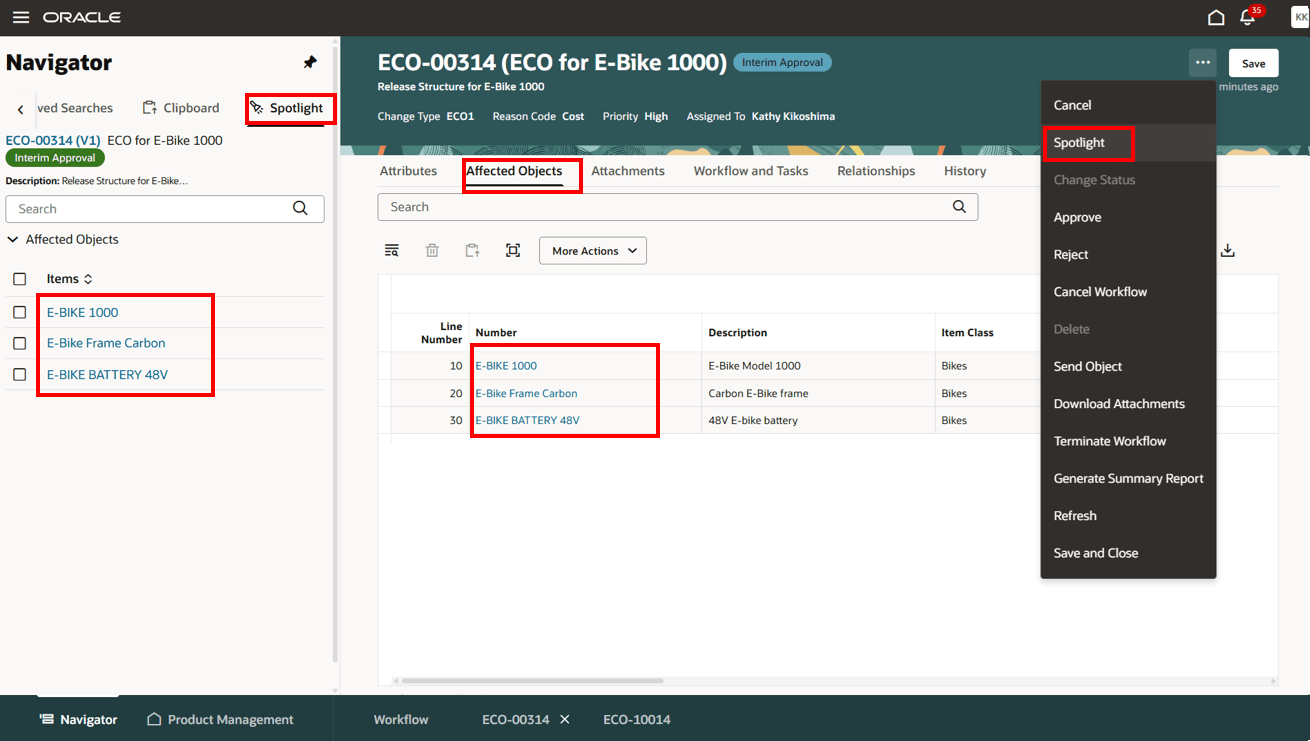This screenshot has height=741, width=1310.
Task: Open the query by example filter icon
Action: point(392,250)
